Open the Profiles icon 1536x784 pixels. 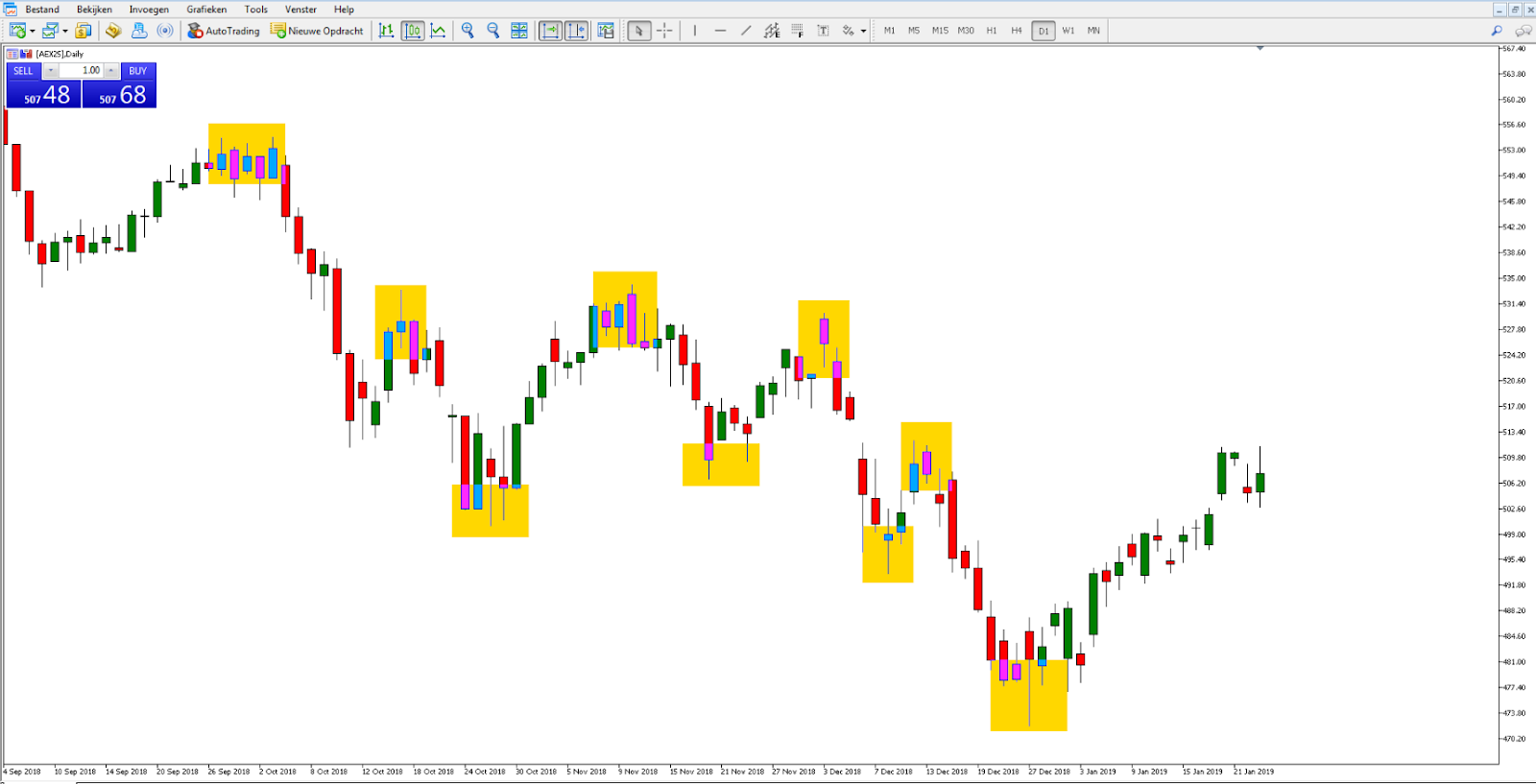tap(49, 31)
